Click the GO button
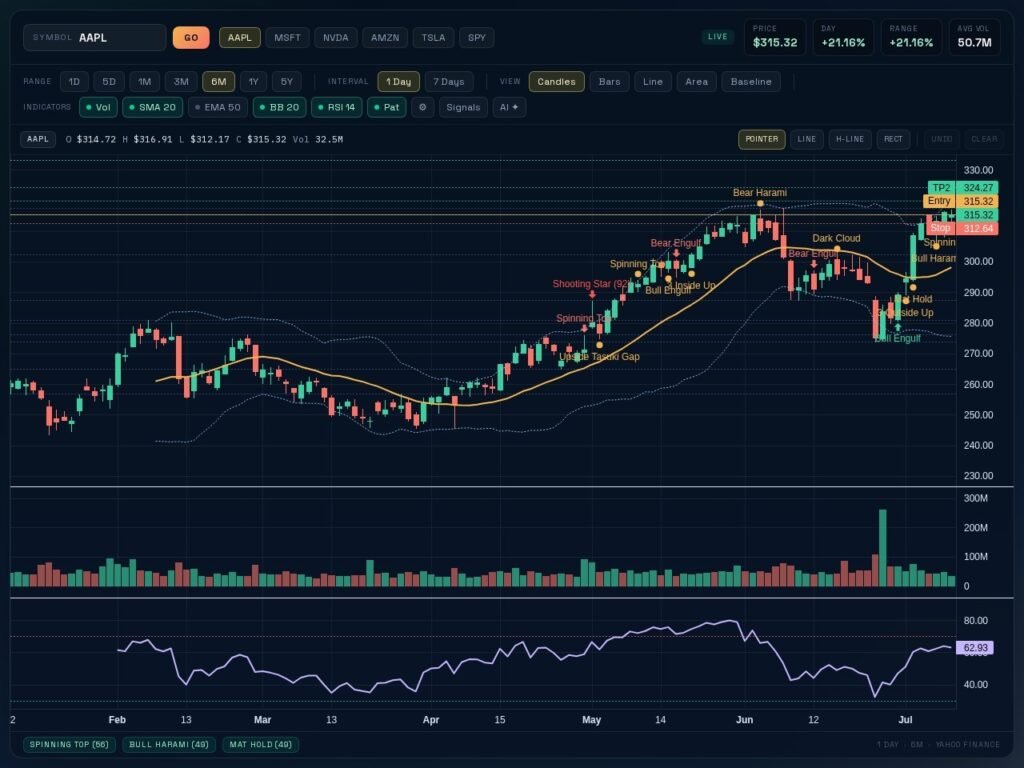 click(191, 38)
